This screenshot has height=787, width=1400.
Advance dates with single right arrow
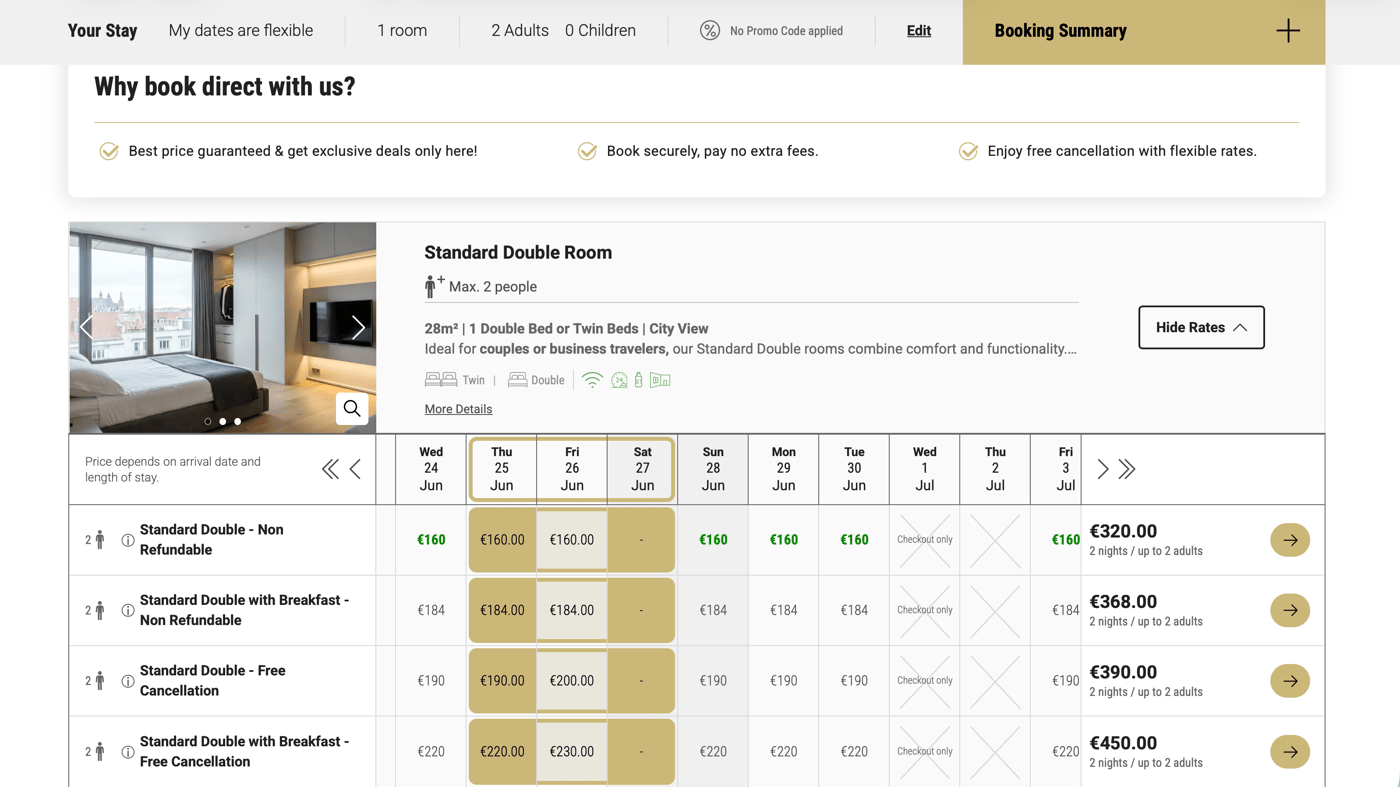click(1103, 469)
